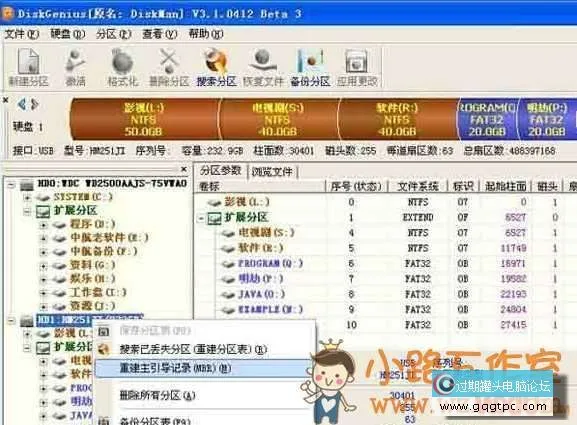This screenshot has height=425, width=577.
Task: Open the 硬盘(D) menu
Action: coord(67,34)
